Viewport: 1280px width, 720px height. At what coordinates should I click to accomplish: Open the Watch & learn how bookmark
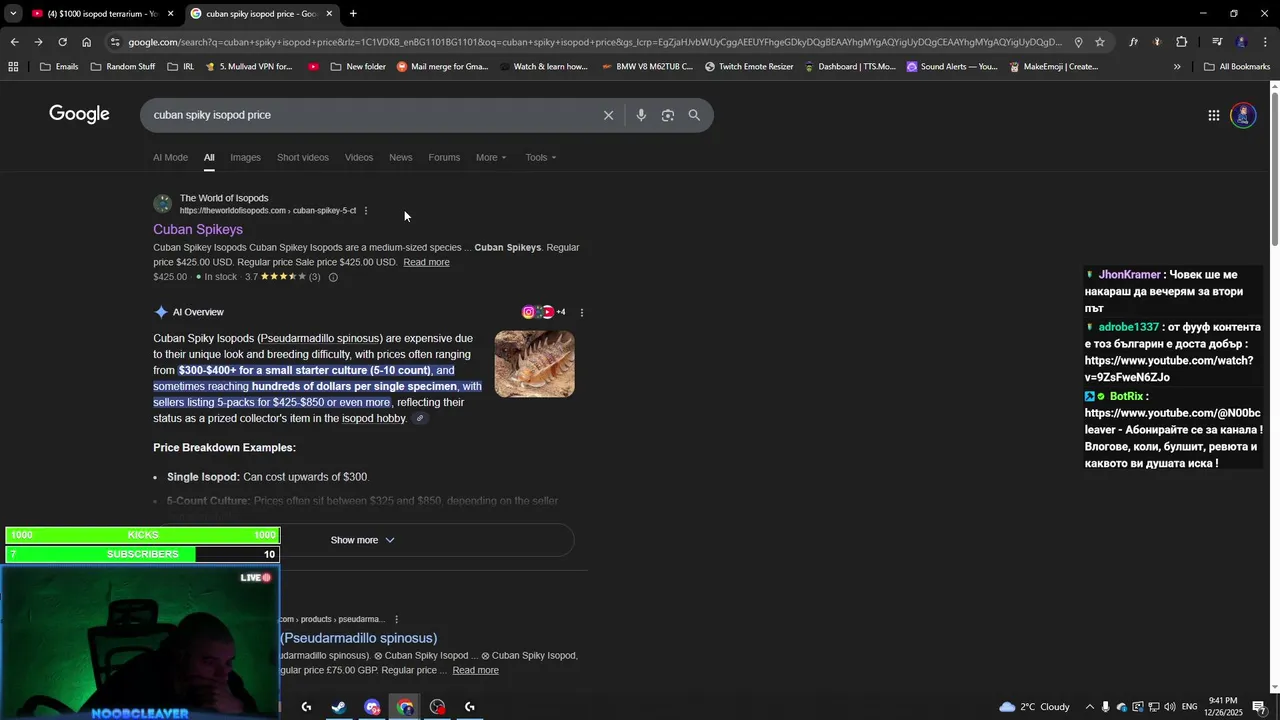(543, 67)
